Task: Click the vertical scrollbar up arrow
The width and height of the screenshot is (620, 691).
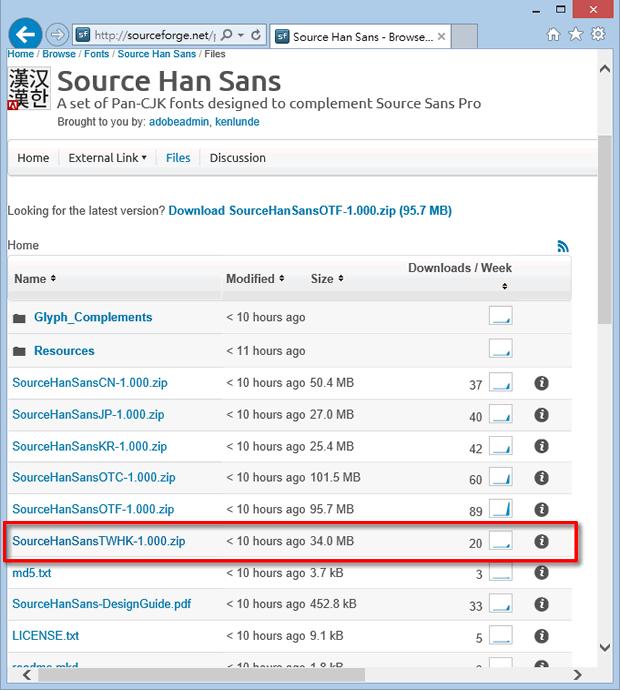Action: pos(605,69)
